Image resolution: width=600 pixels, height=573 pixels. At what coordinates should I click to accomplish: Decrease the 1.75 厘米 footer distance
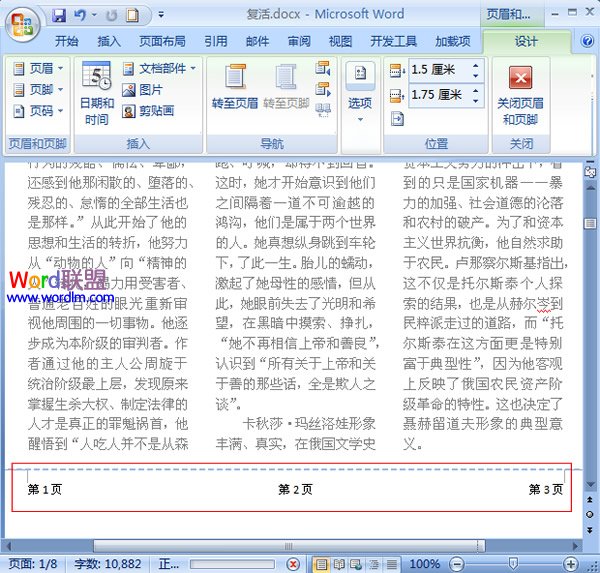tap(476, 101)
